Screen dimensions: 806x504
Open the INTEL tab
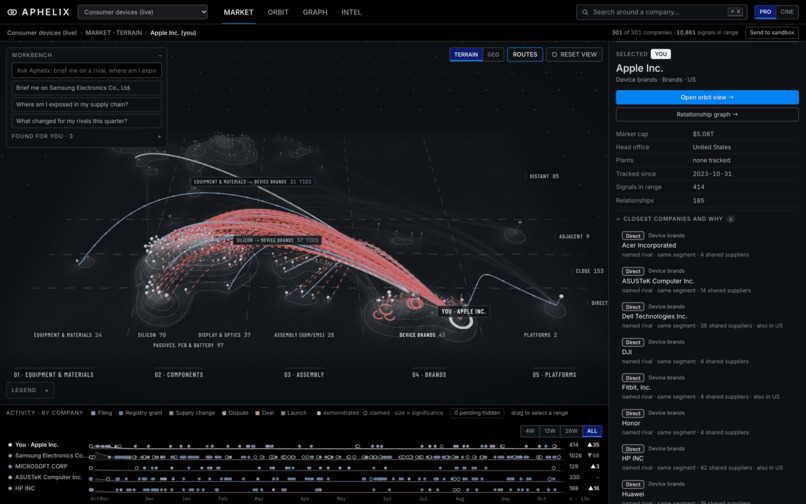[x=352, y=12]
